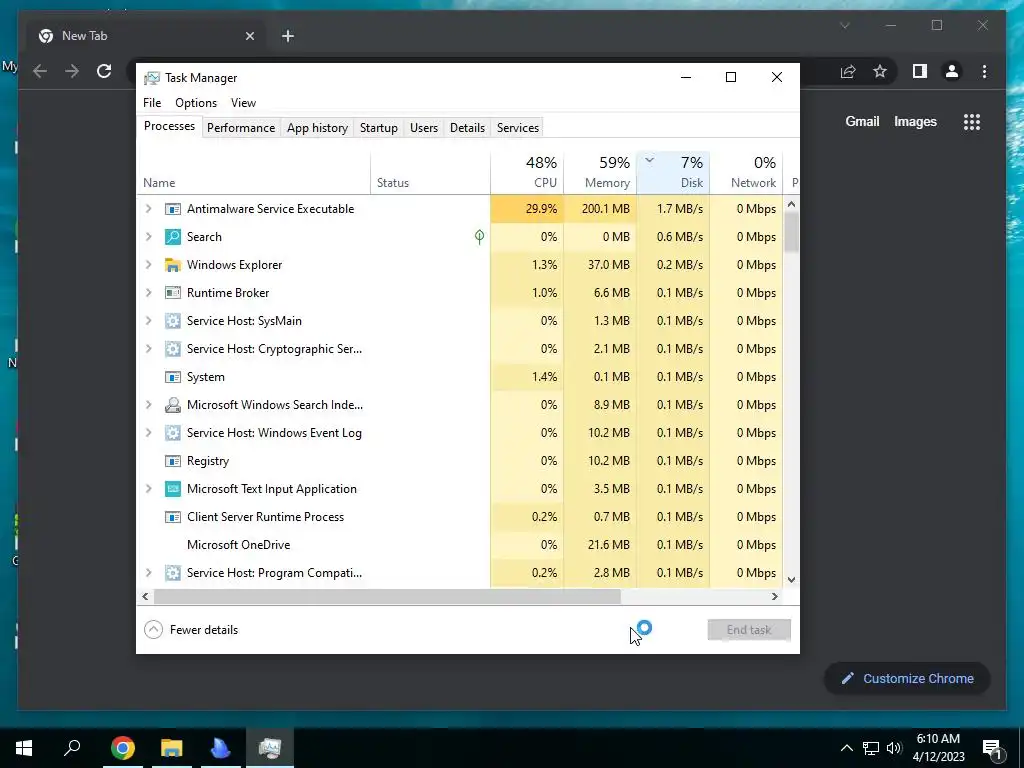The image size is (1024, 768).
Task: Open the File menu
Action: pyautogui.click(x=152, y=103)
